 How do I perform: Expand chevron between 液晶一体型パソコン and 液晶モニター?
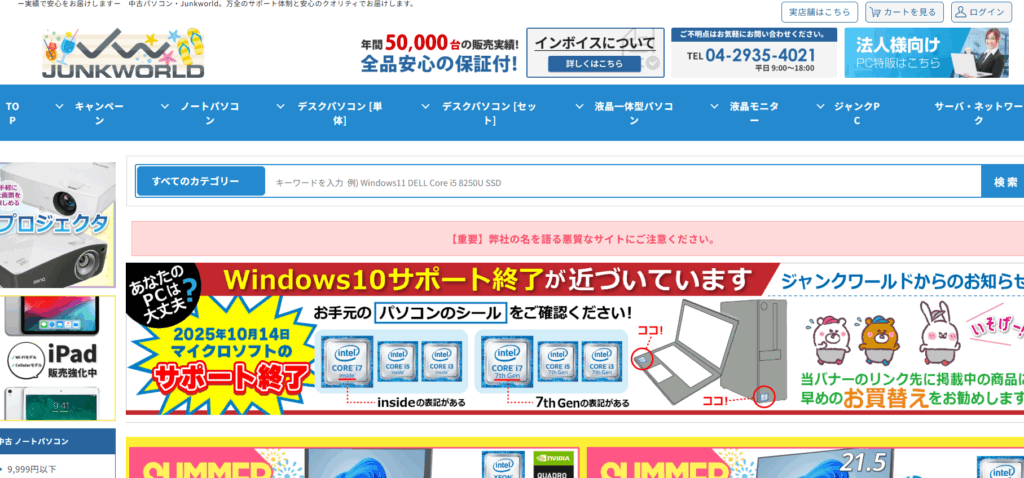715,106
